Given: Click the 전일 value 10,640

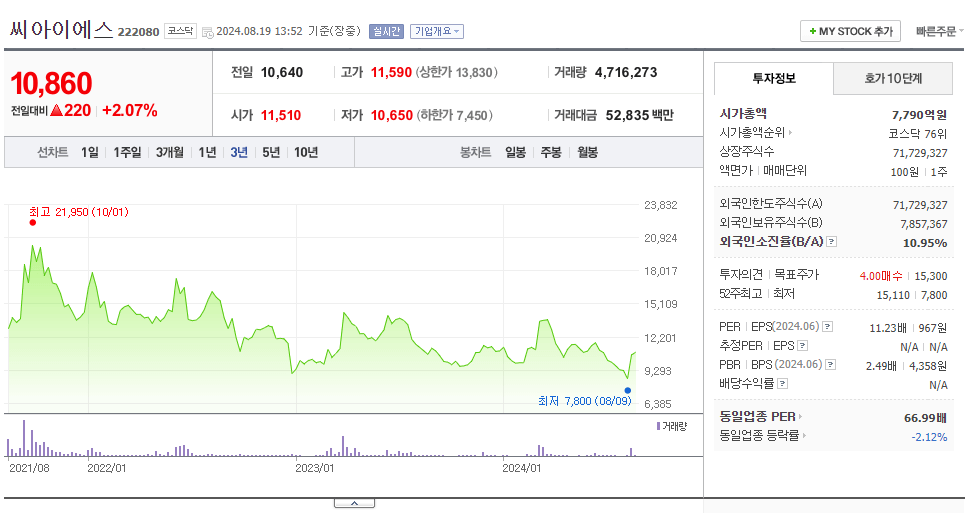Looking at the screenshot, I should (282, 72).
